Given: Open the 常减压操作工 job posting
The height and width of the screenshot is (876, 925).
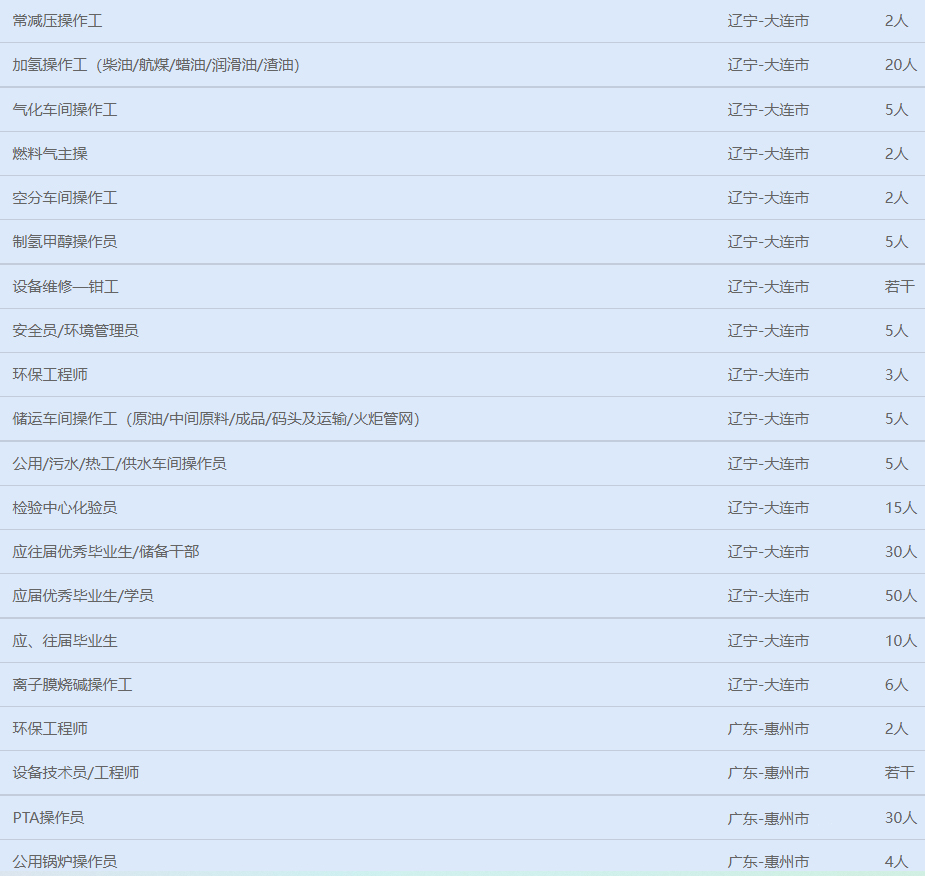Looking at the screenshot, I should tap(58, 20).
